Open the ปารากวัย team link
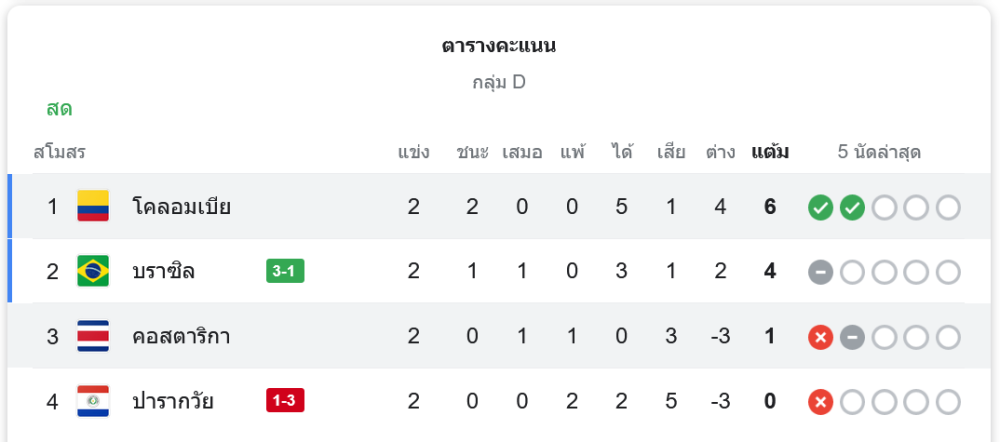Screen dimensions: 1000x442 [173, 402]
